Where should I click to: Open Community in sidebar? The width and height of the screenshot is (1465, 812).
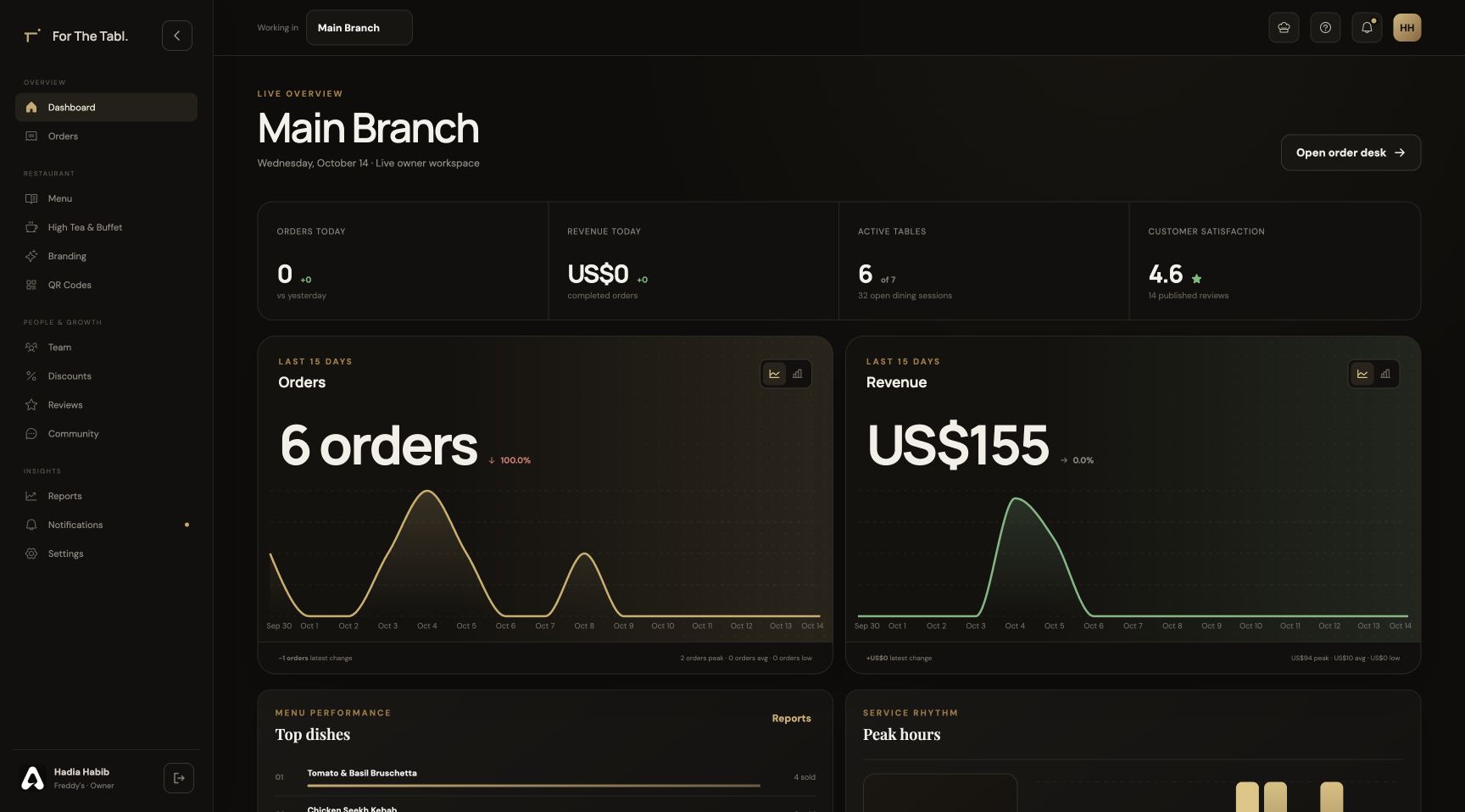coord(106,434)
